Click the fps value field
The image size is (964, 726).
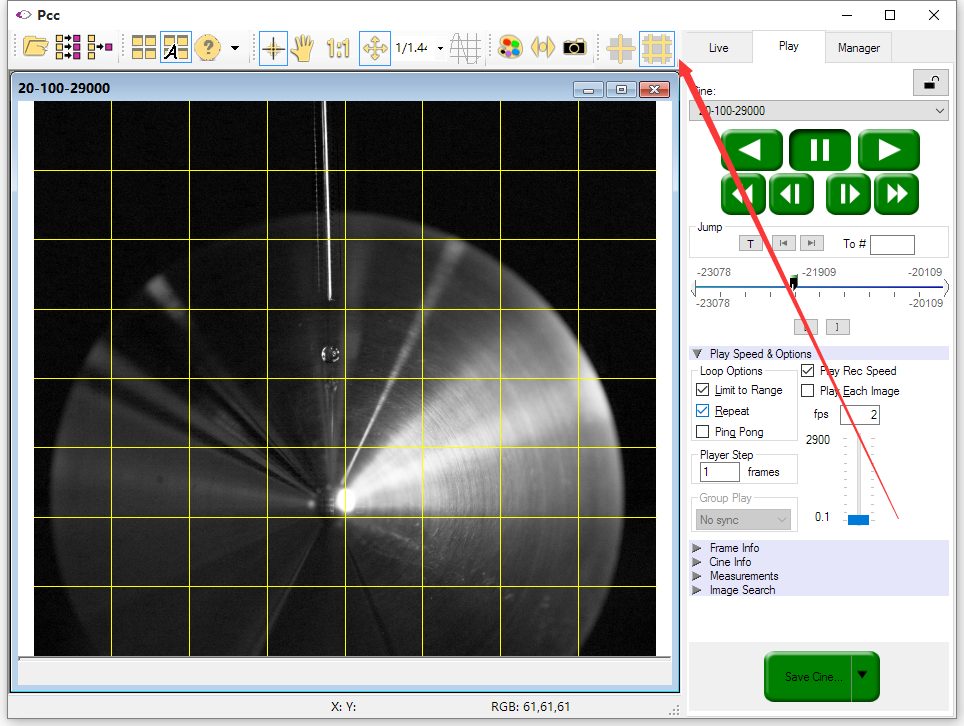coord(859,414)
